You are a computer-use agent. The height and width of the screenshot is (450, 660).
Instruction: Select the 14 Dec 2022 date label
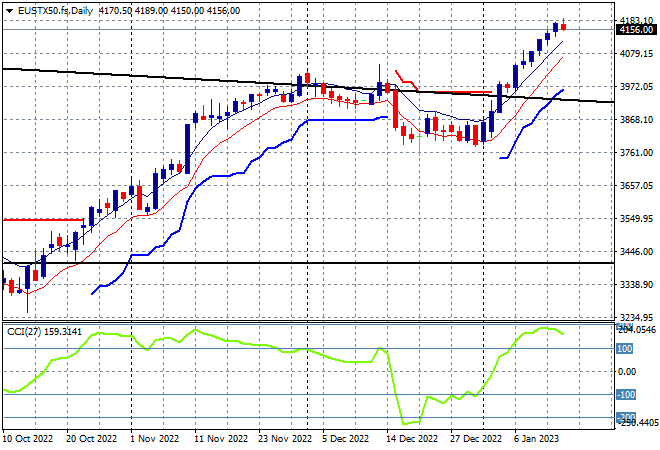(412, 439)
